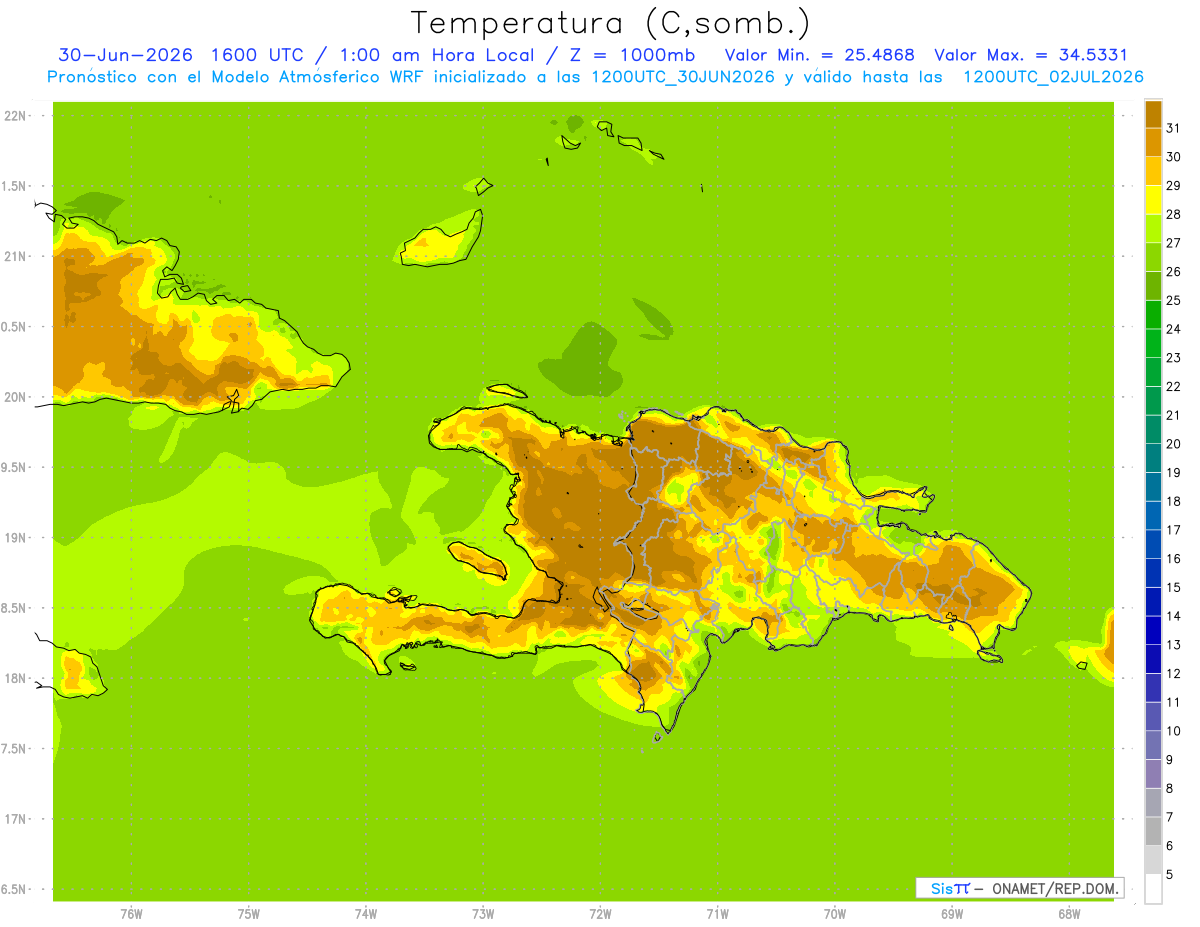
Task: Click the '72W' longitude axis label
Action: 600,914
